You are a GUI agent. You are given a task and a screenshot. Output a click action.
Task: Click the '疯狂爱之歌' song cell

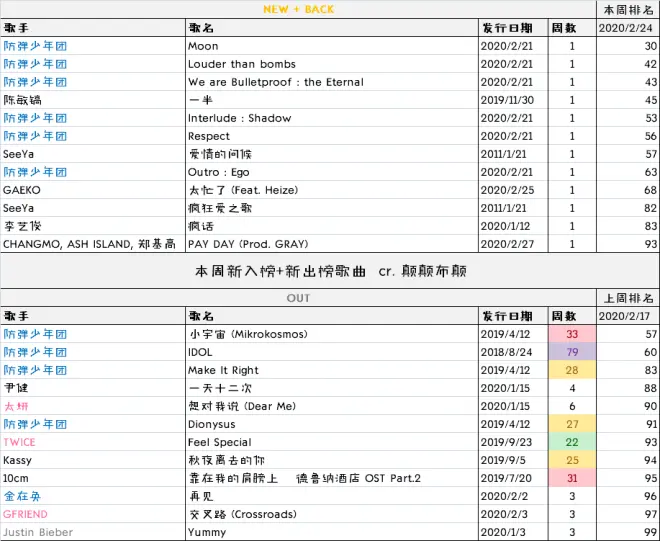click(332, 208)
